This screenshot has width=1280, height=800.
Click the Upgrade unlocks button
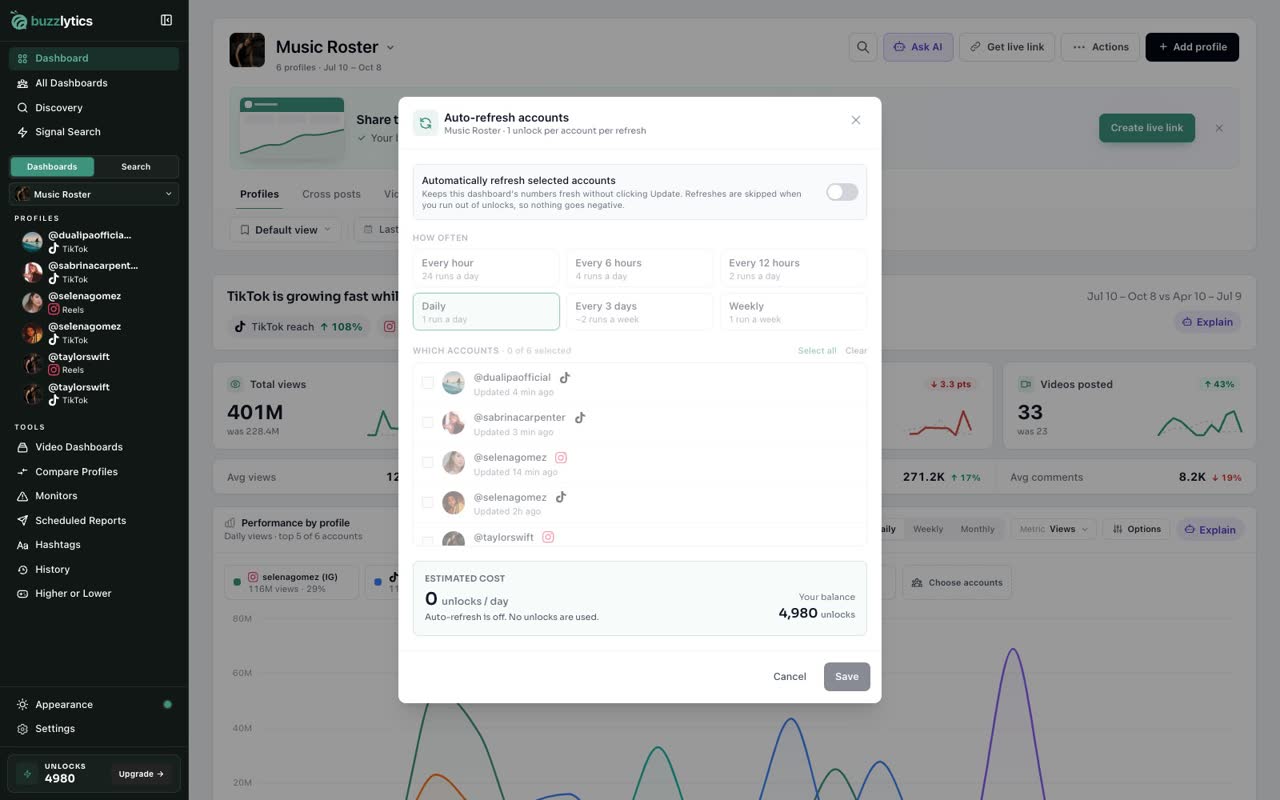(141, 774)
